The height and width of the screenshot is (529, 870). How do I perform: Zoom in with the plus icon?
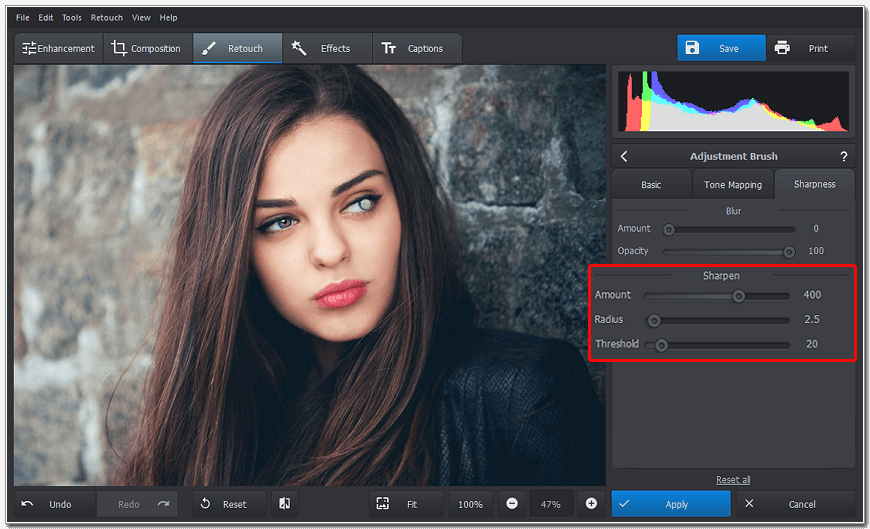click(591, 503)
